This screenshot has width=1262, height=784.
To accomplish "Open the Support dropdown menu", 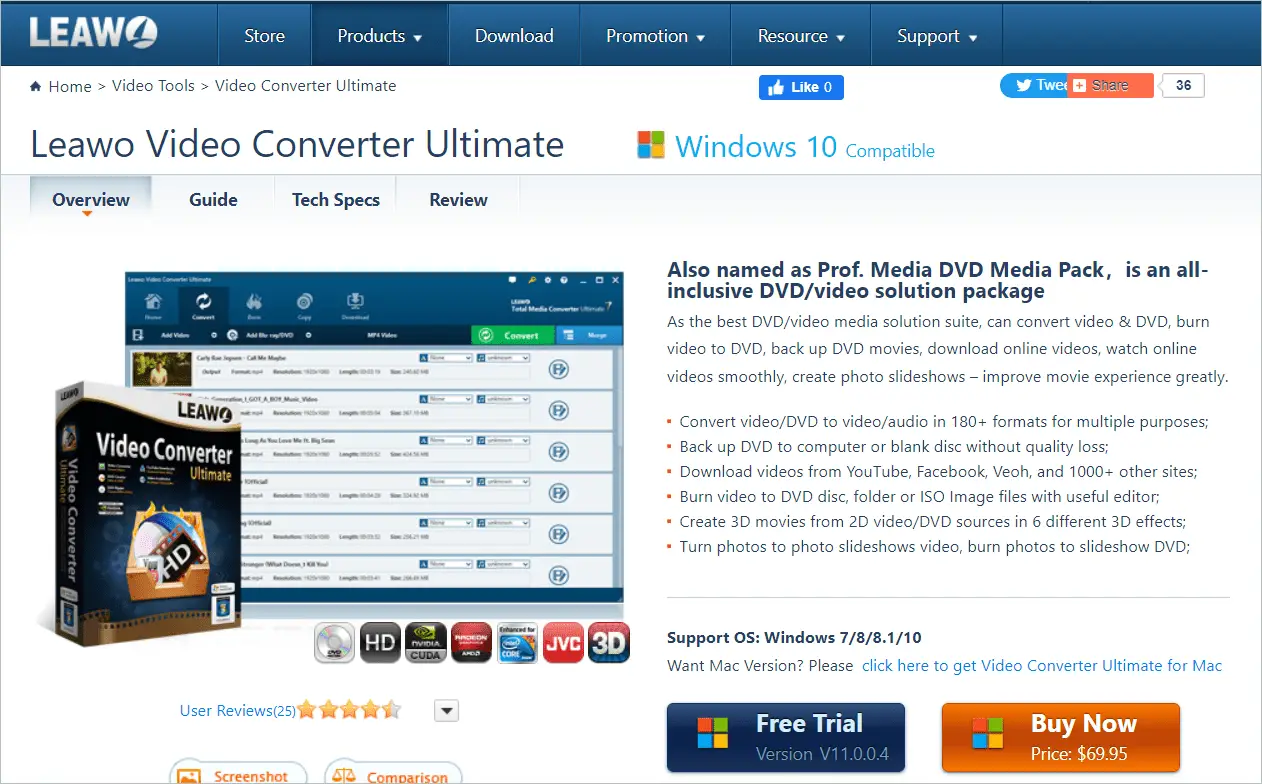I will 937,36.
